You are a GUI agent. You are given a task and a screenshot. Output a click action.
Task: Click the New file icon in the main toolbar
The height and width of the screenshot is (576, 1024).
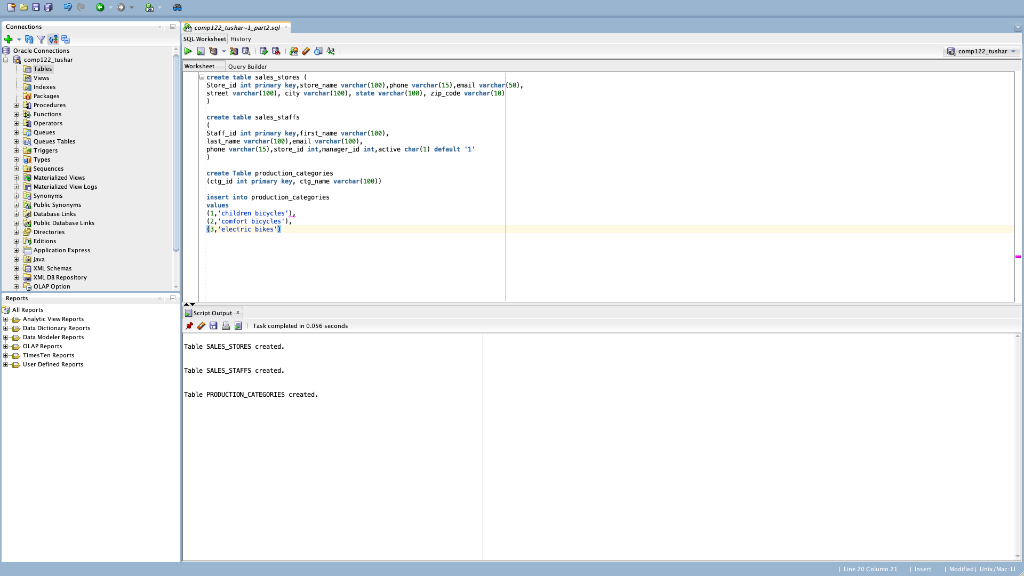(x=11, y=7)
